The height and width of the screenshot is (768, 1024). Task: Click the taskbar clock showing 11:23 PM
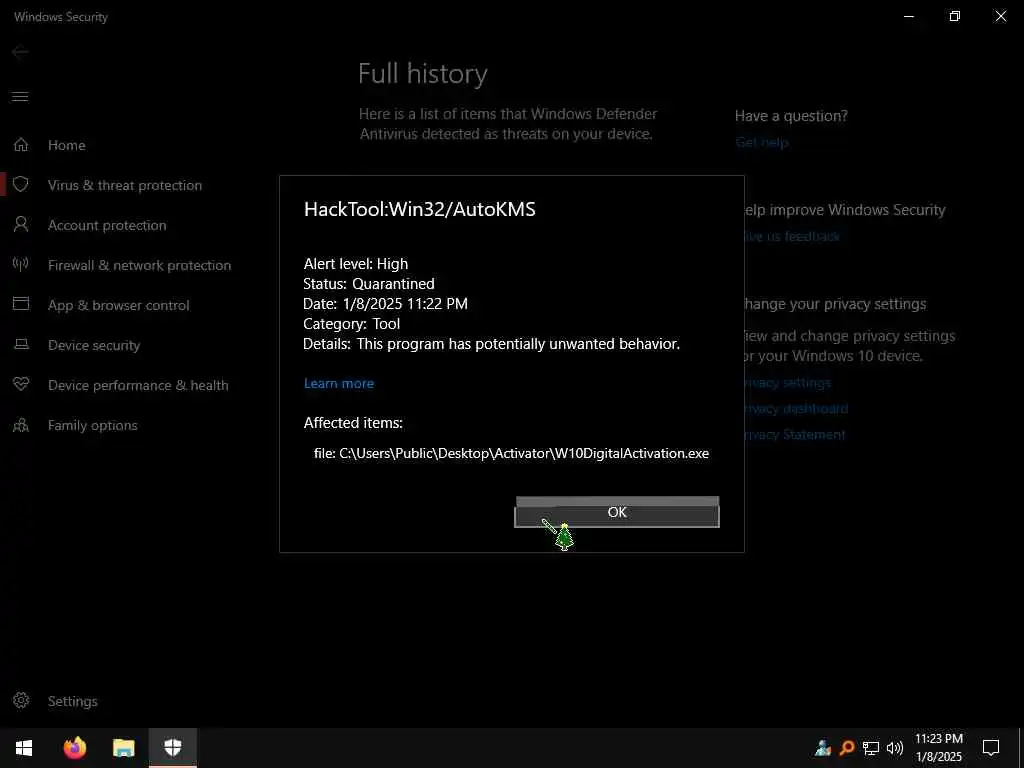click(938, 748)
